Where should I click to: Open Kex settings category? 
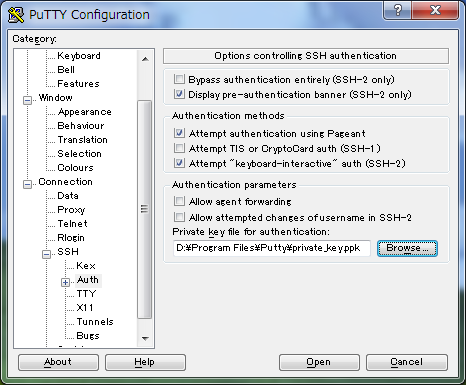86,266
